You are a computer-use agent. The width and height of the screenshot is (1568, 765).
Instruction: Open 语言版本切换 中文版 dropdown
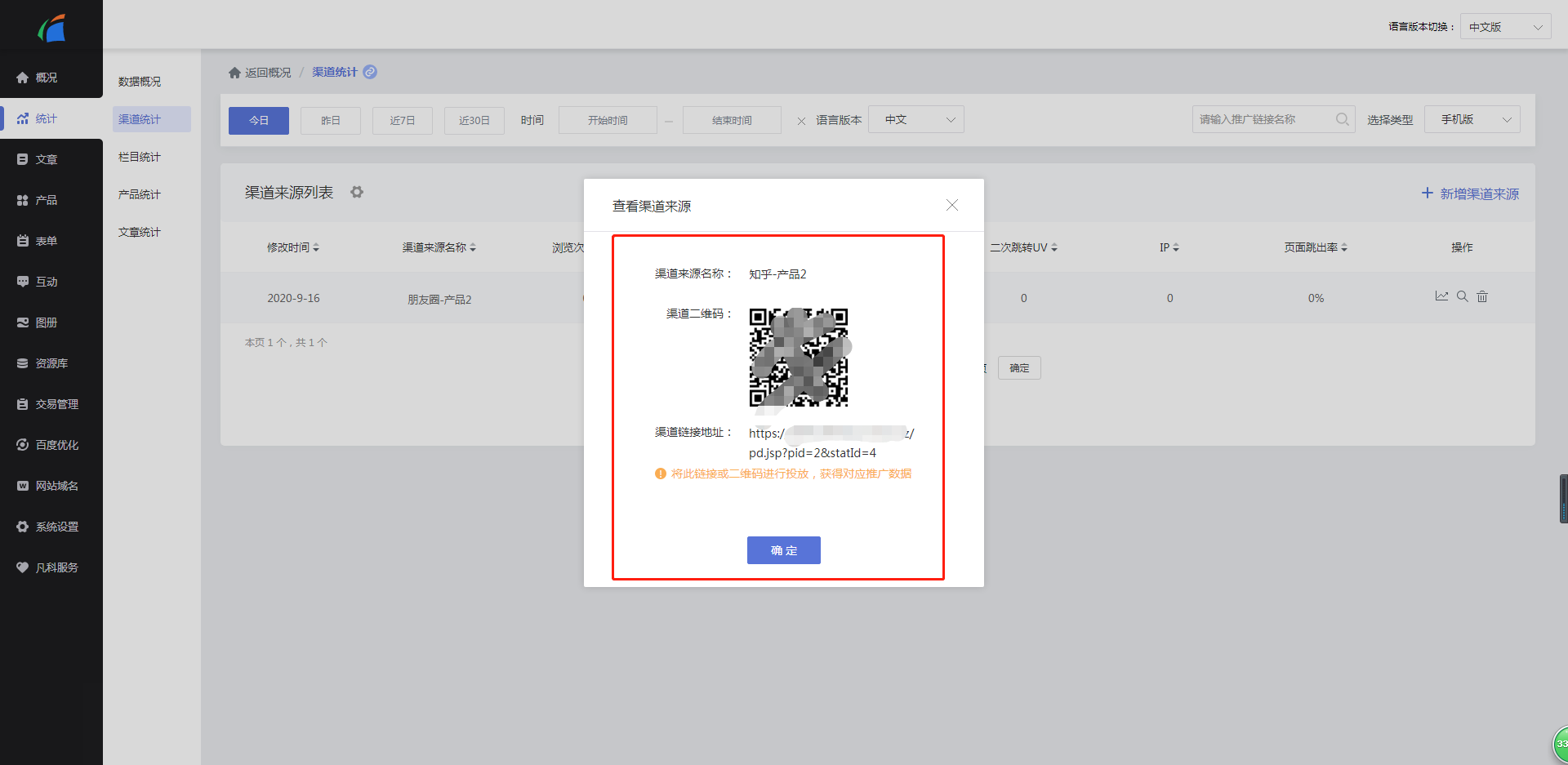click(x=1506, y=27)
